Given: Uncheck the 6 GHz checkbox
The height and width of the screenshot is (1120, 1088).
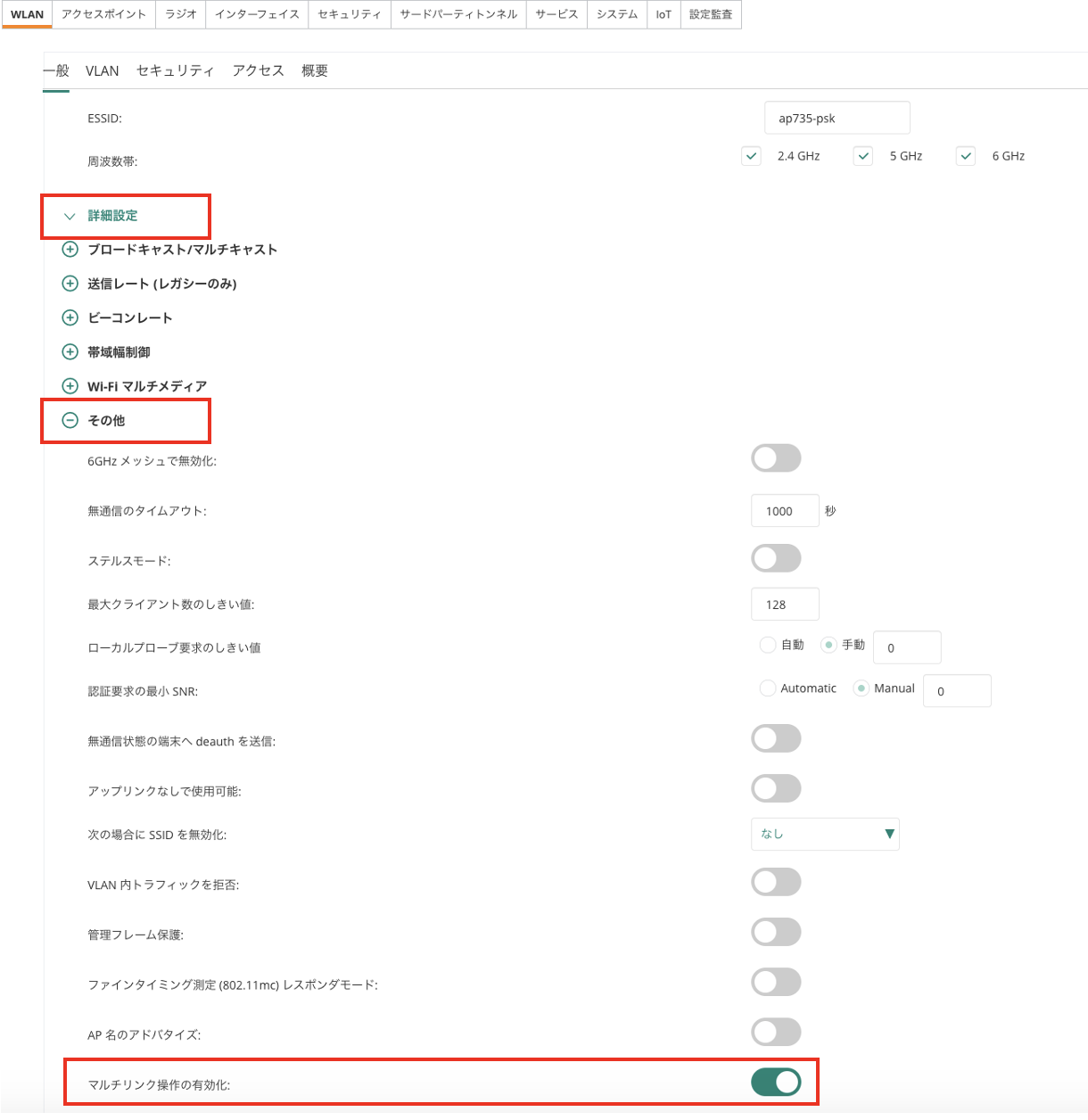Looking at the screenshot, I should [x=966, y=156].
